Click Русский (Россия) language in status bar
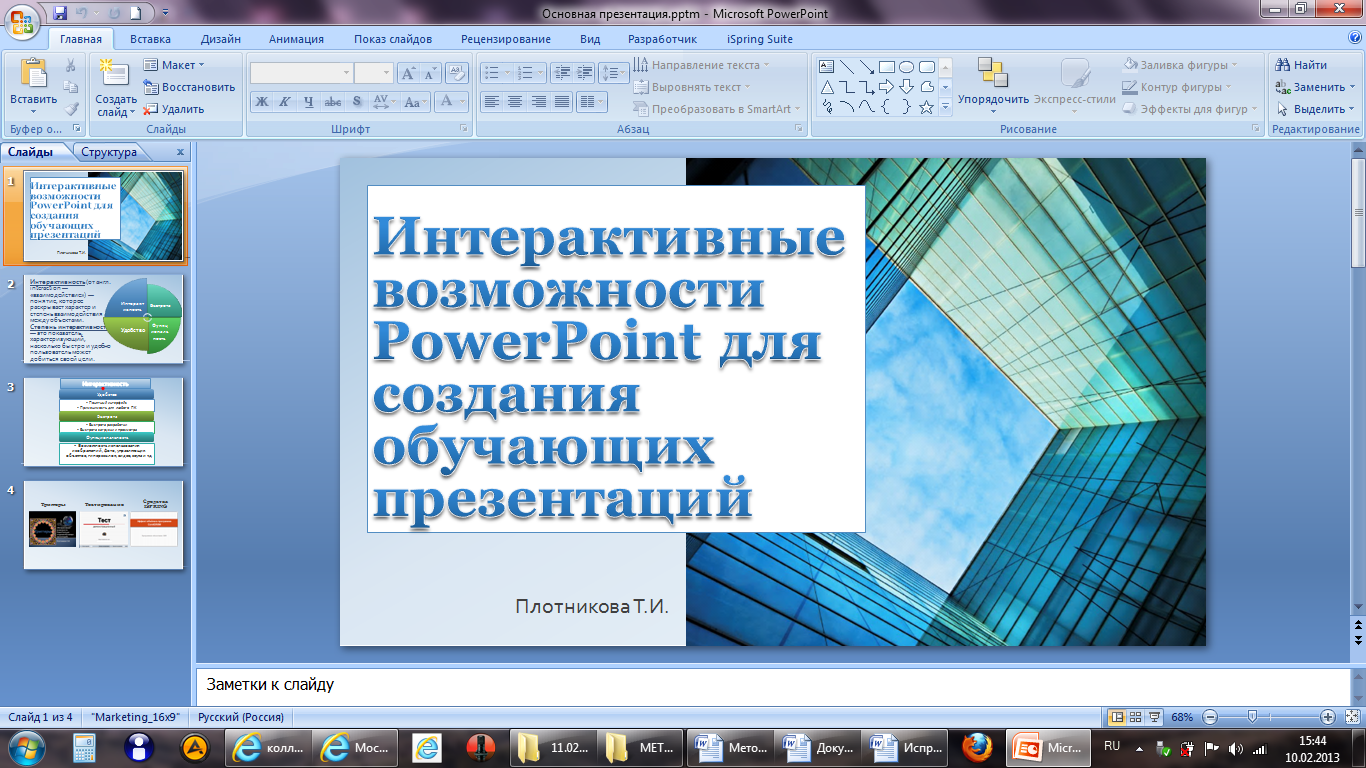Screen dimensions: 1366x768 pos(241,717)
